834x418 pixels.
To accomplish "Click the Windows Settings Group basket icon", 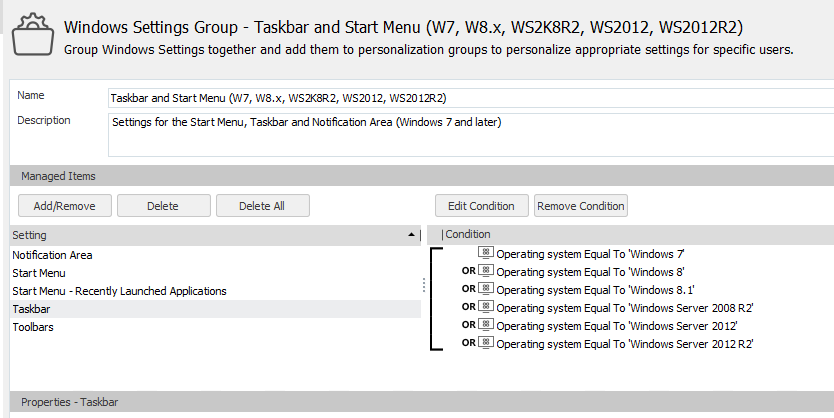I will 33,35.
